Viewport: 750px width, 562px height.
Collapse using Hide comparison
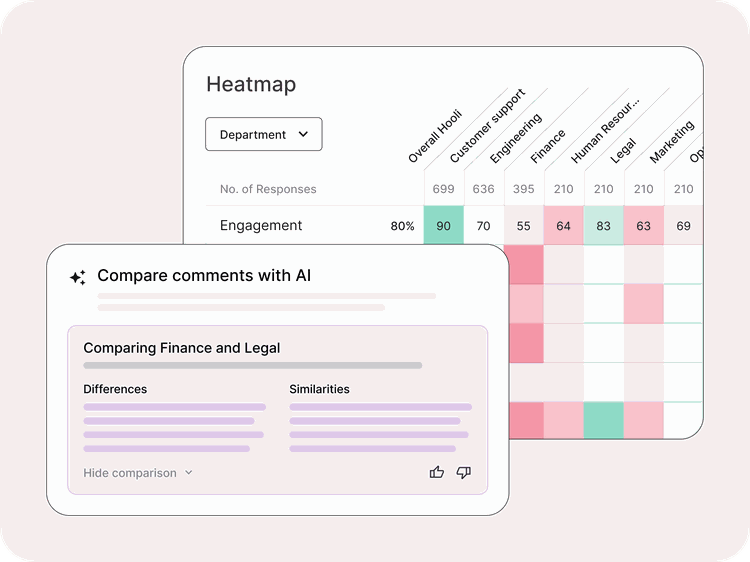click(x=130, y=473)
